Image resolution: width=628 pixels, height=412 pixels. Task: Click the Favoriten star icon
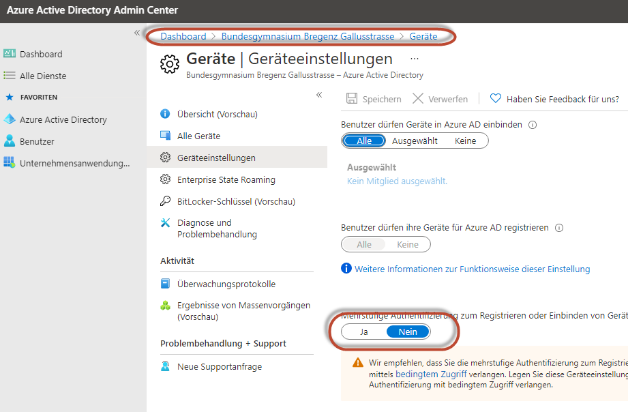click(9, 97)
